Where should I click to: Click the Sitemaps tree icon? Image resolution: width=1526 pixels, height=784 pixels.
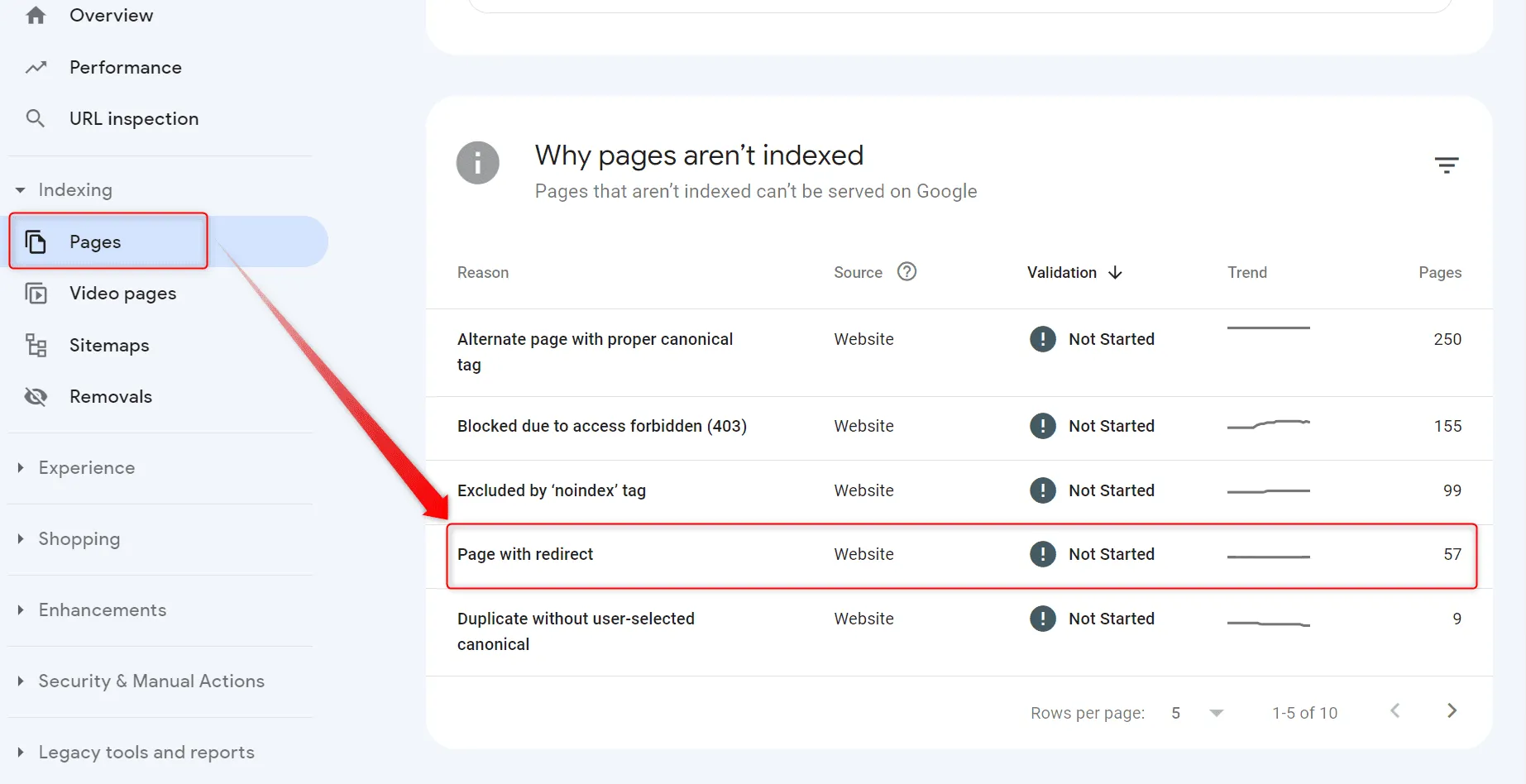(x=36, y=345)
